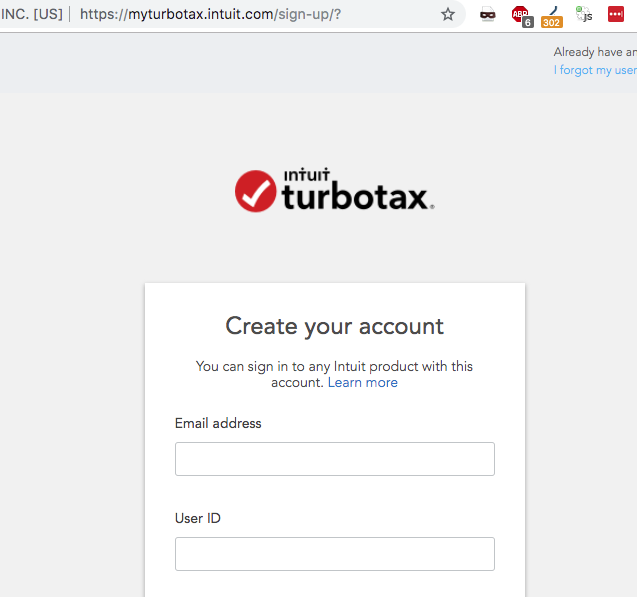Click the Email address label

click(218, 423)
